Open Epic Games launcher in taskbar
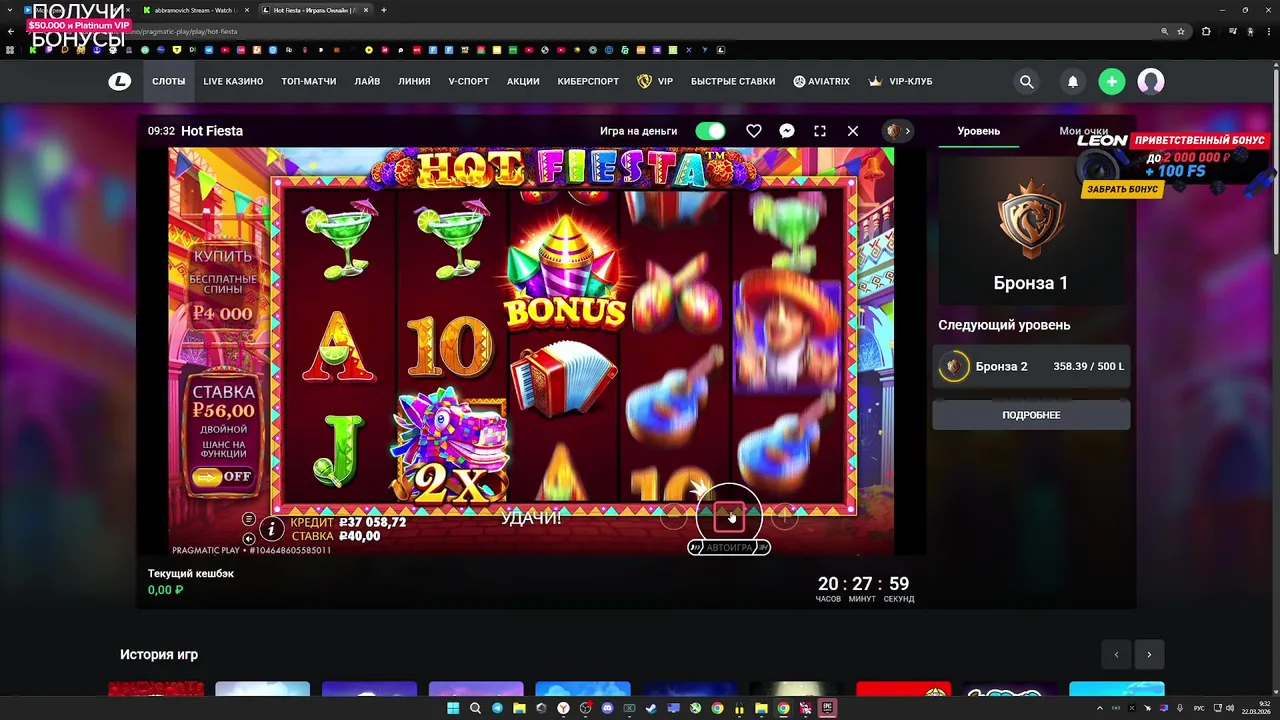 click(827, 708)
